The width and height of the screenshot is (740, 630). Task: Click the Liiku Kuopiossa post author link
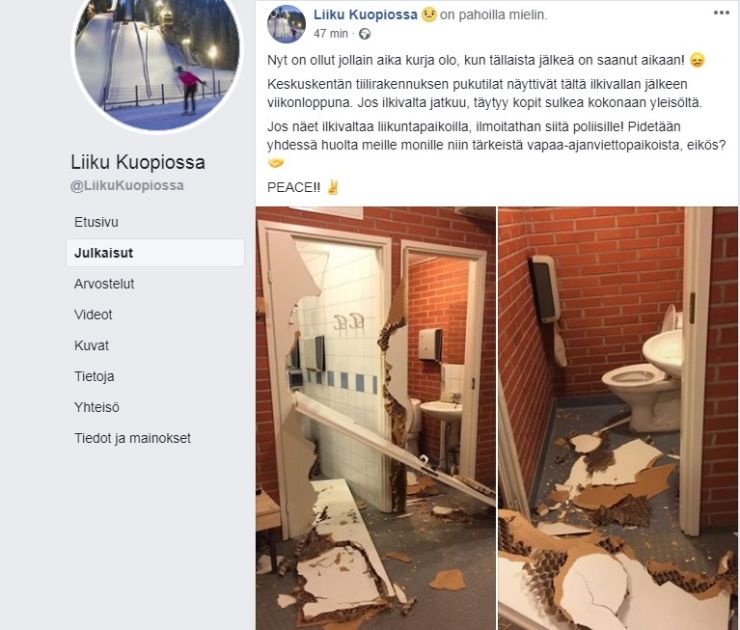coord(365,15)
